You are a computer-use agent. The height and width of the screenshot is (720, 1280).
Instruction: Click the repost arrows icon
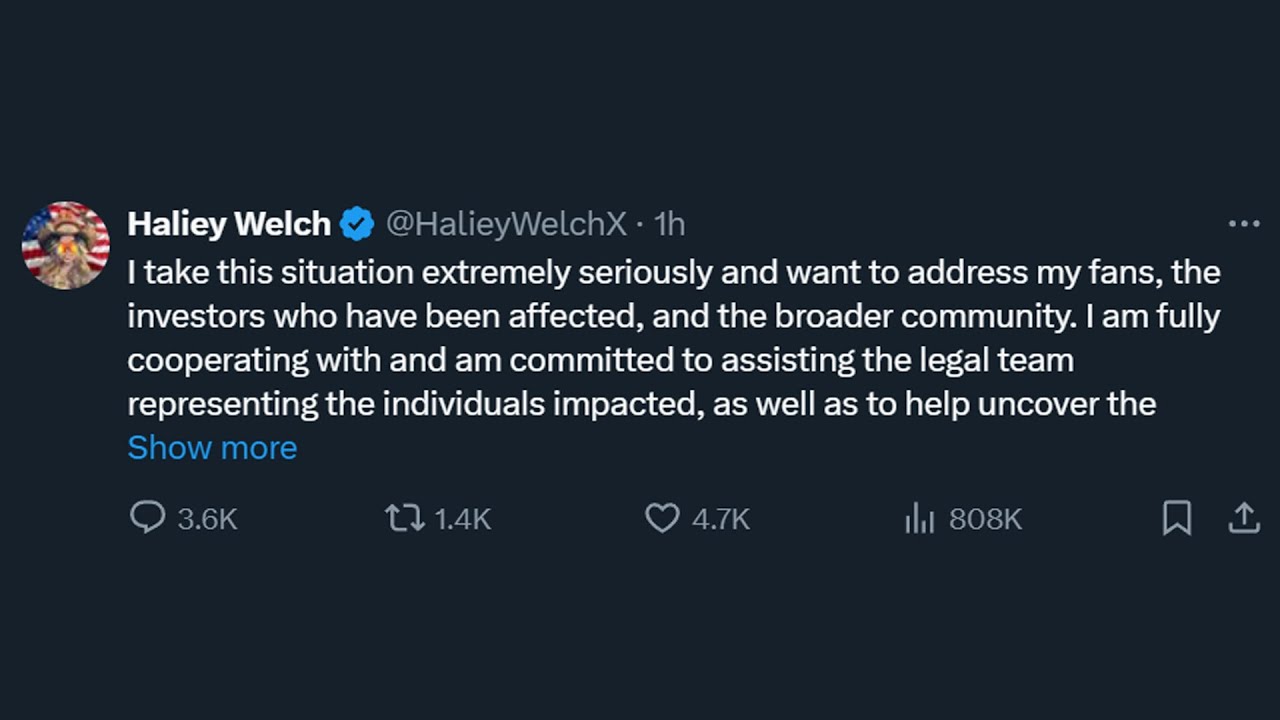click(x=404, y=517)
